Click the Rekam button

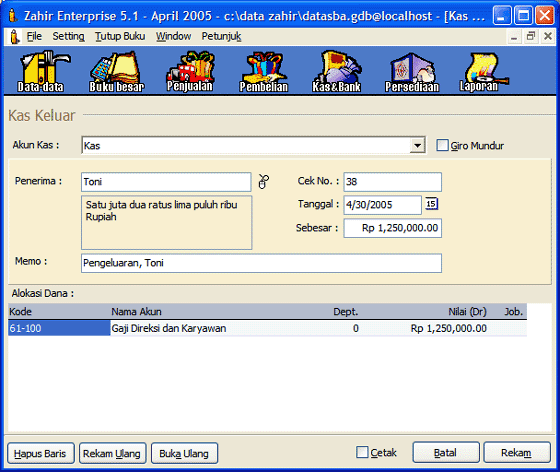pos(517,453)
